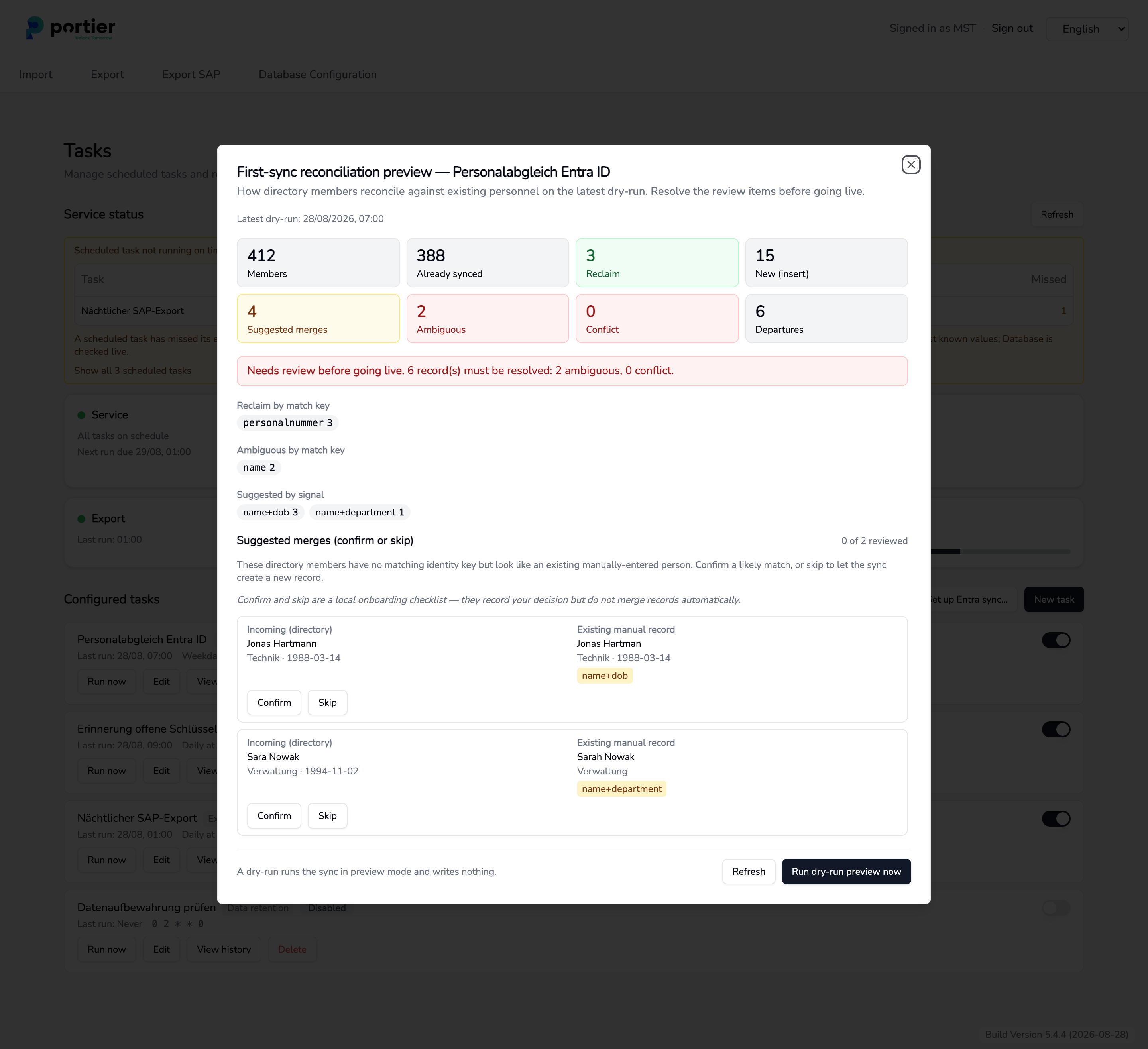Close the reconciliation preview dialog

coord(910,165)
